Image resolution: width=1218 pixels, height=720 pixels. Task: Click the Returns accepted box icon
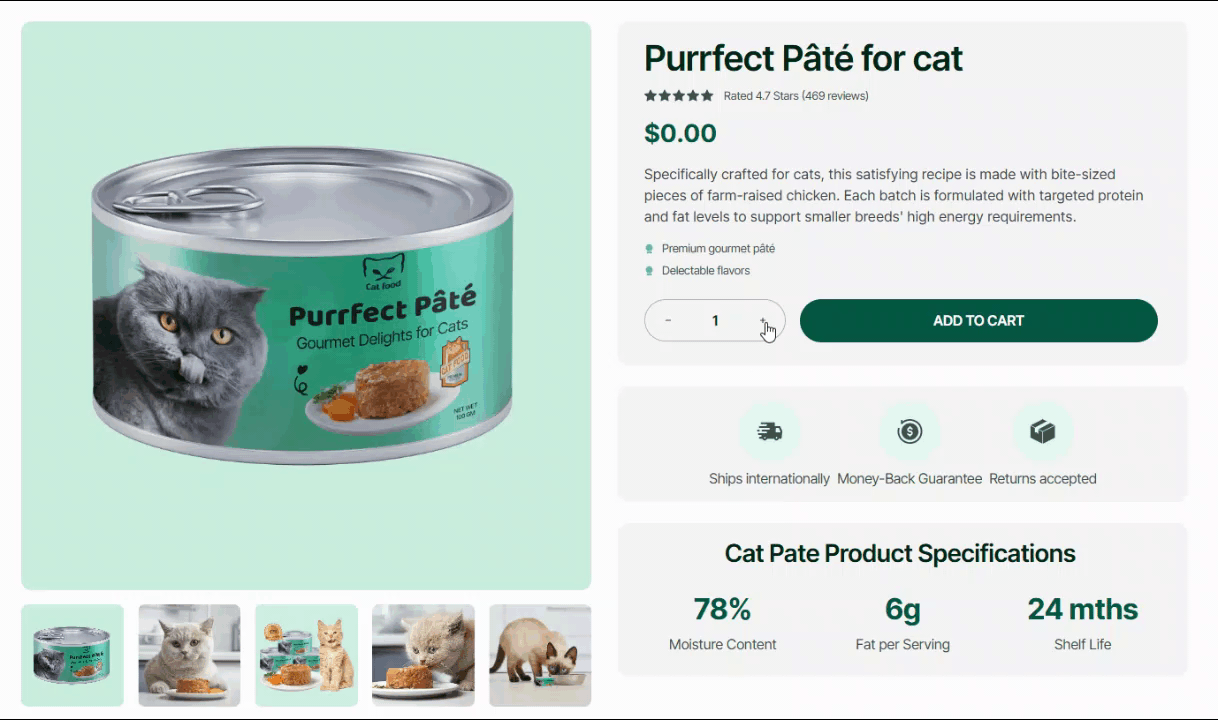[x=1042, y=432]
